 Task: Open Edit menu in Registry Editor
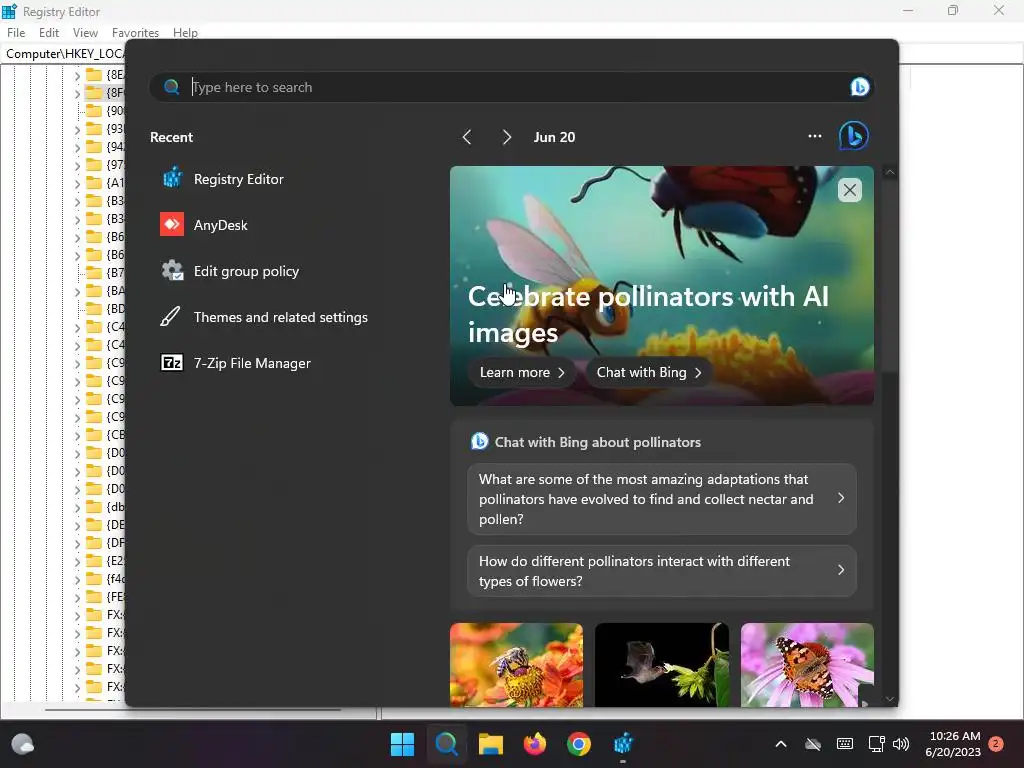(49, 33)
